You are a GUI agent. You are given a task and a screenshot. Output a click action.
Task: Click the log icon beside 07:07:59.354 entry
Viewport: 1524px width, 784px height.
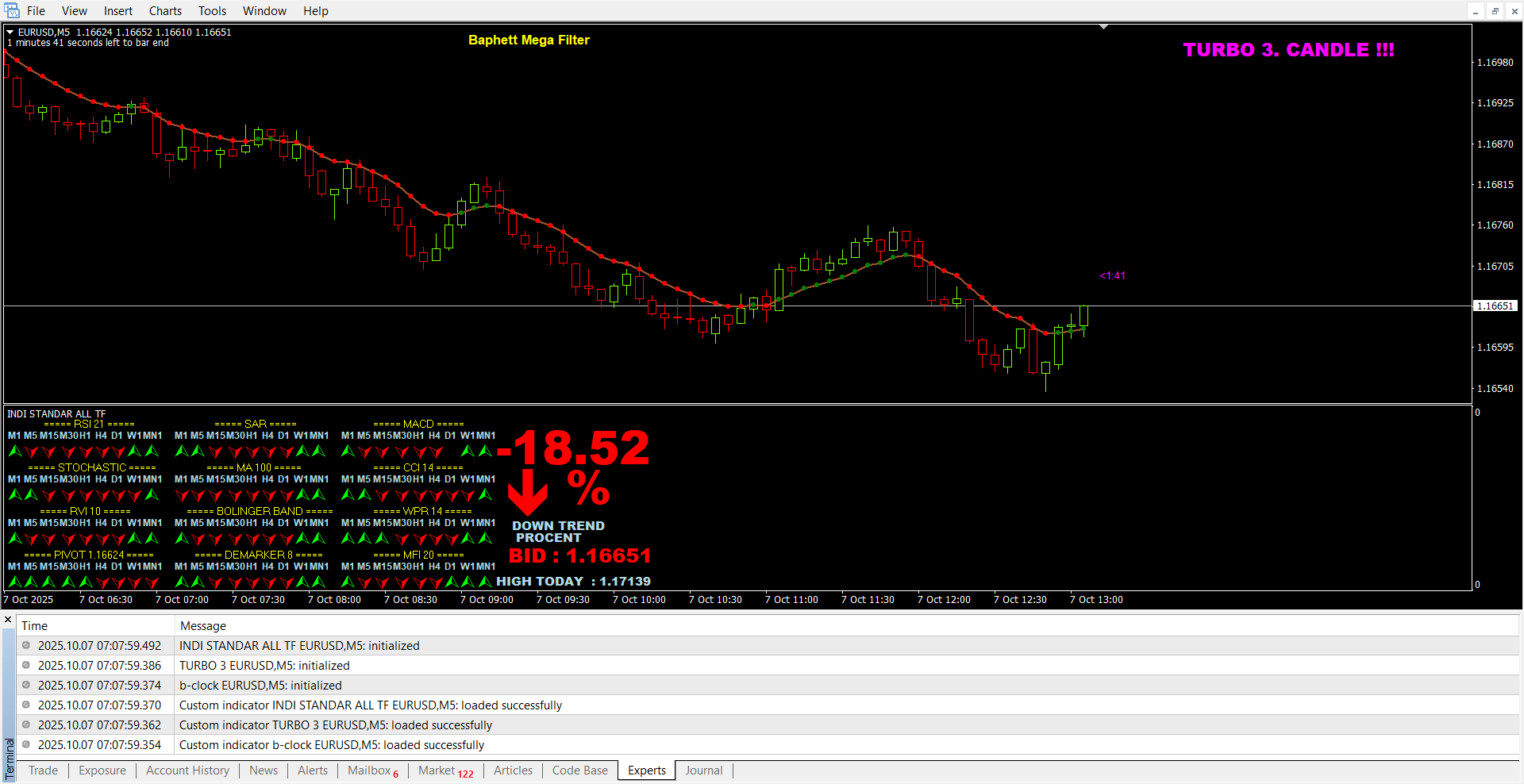[26, 745]
